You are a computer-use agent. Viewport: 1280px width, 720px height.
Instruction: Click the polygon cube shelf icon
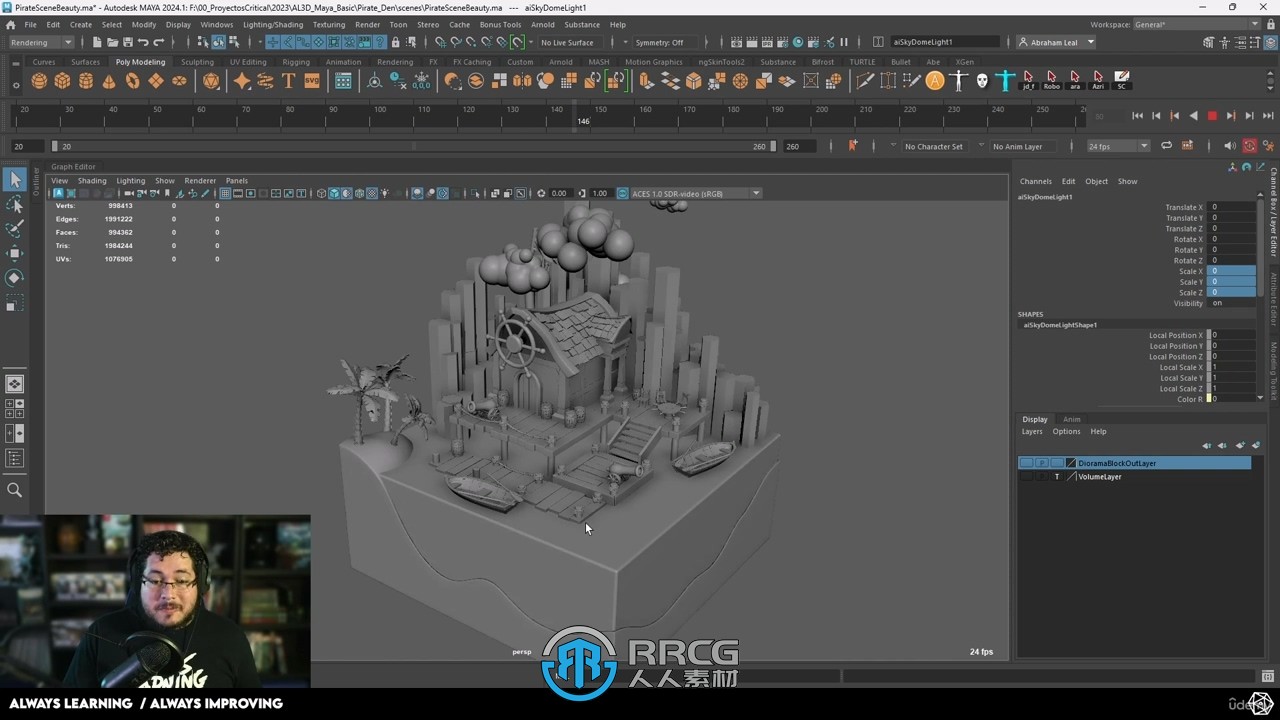tap(62, 81)
